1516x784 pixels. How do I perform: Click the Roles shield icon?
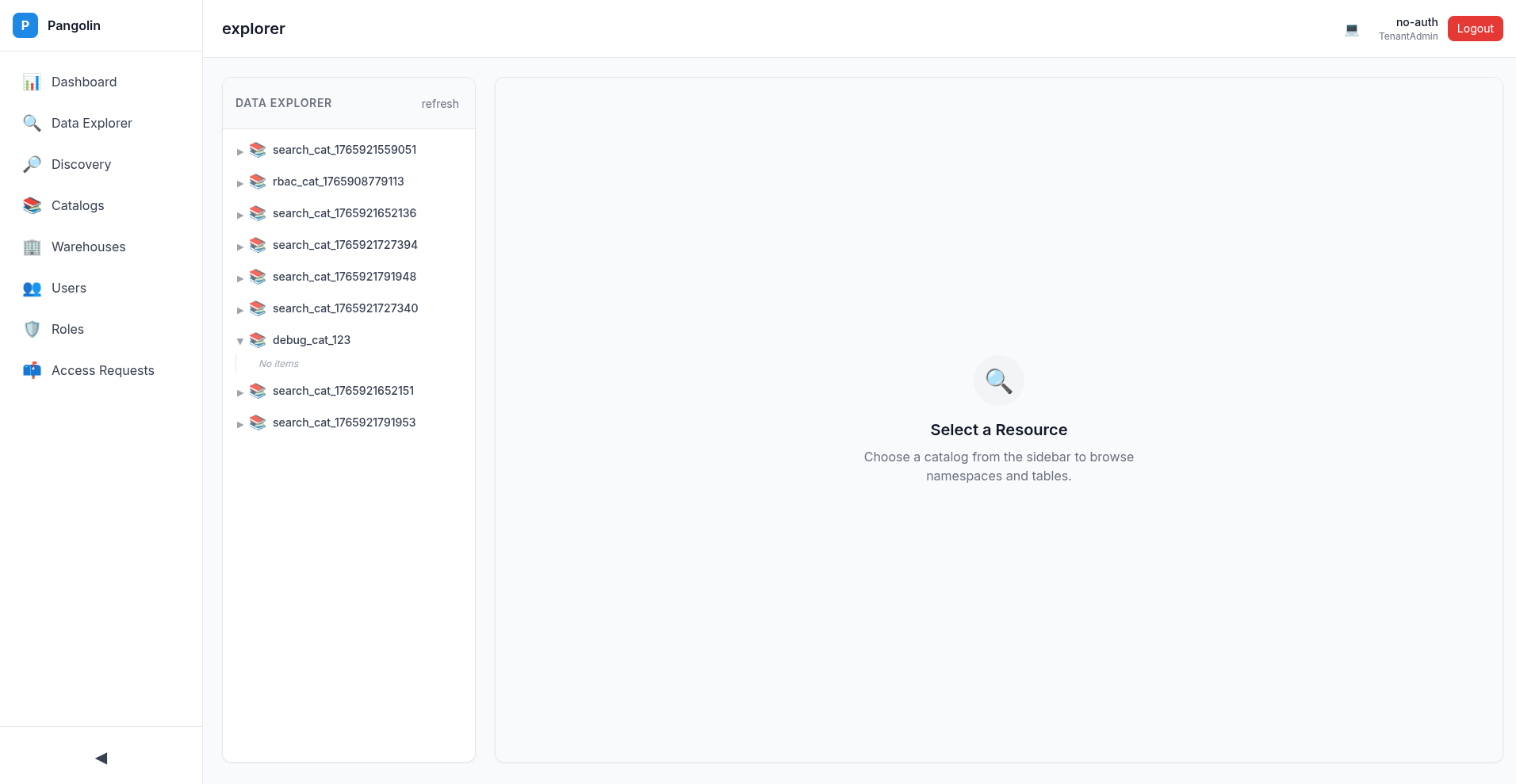tap(32, 329)
